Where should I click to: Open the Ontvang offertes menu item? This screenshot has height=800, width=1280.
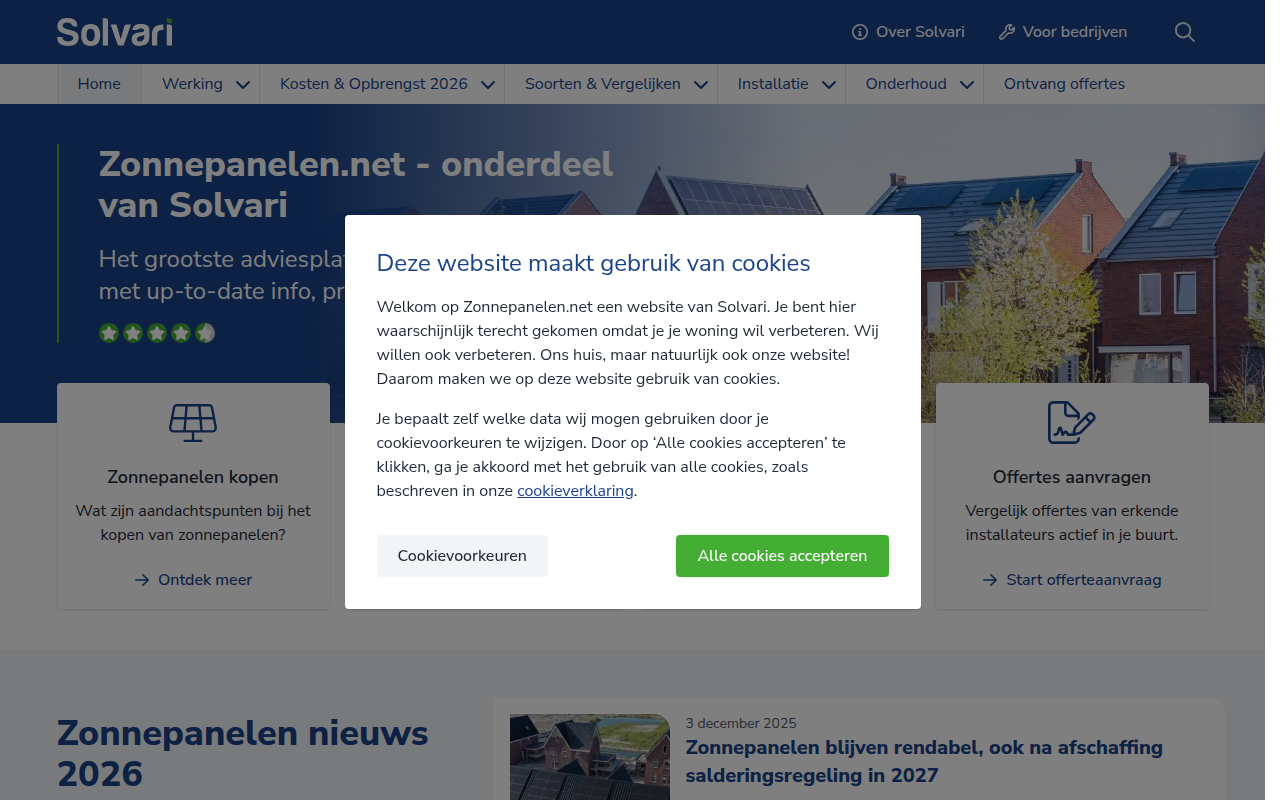click(1064, 84)
